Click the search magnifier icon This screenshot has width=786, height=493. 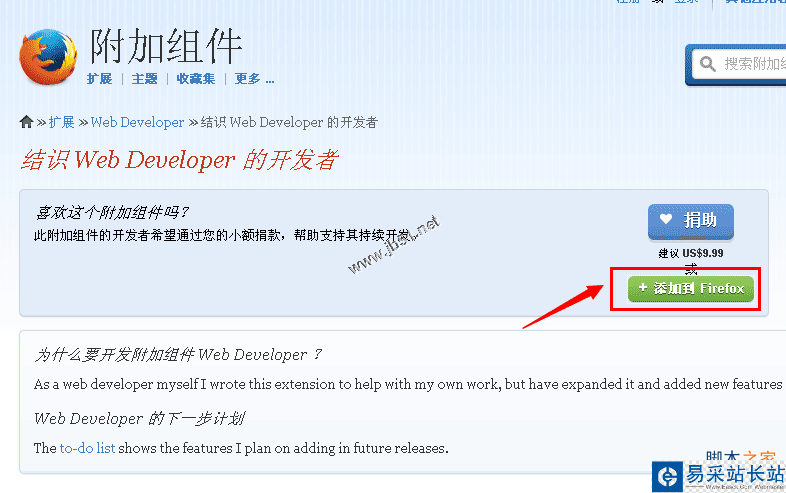[x=707, y=64]
